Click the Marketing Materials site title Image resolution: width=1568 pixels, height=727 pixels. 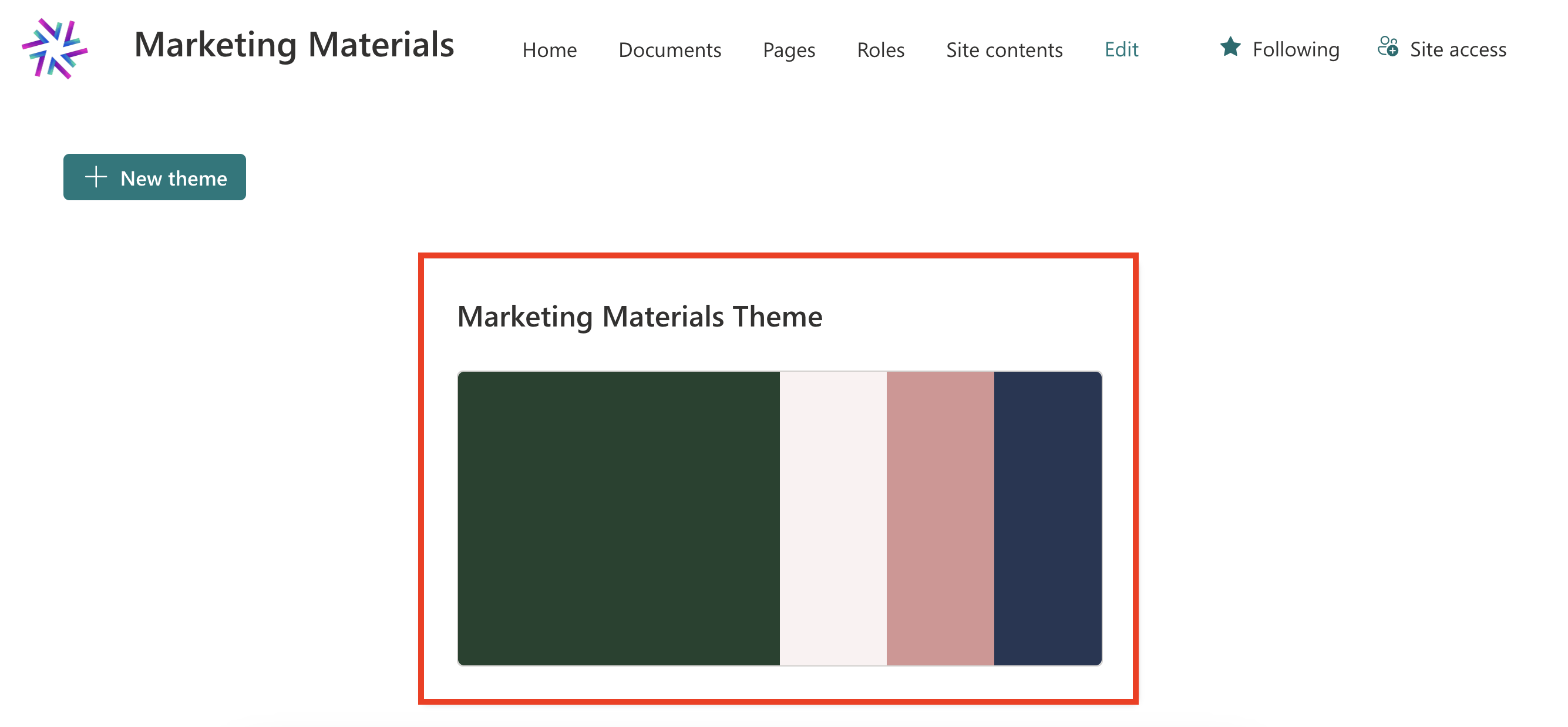coord(294,45)
